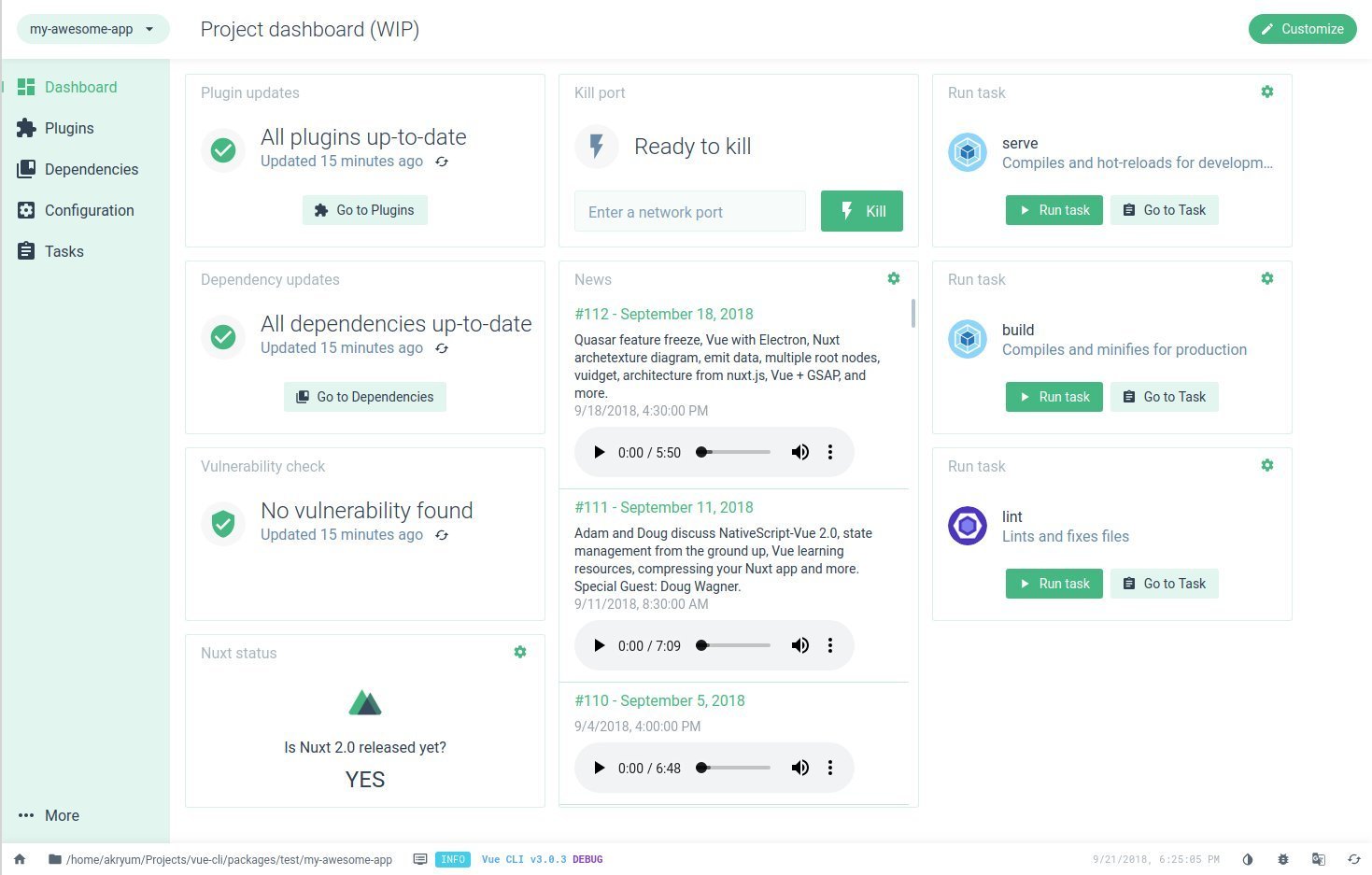Screen dimensions: 1372x875
Task: Run the lint task
Action: coord(1054,584)
